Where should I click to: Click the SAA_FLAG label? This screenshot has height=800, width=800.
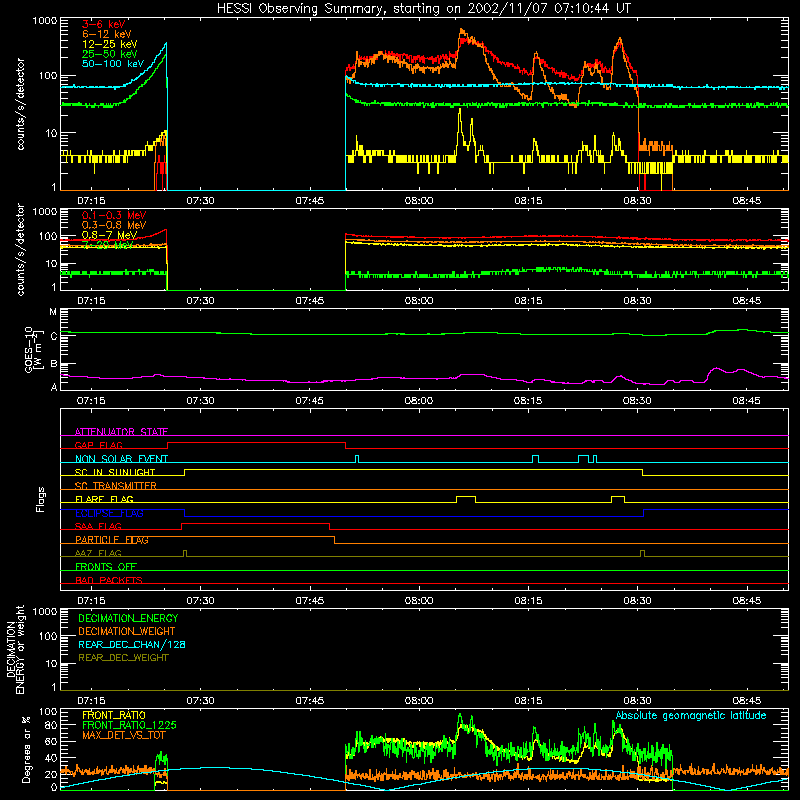point(98,526)
